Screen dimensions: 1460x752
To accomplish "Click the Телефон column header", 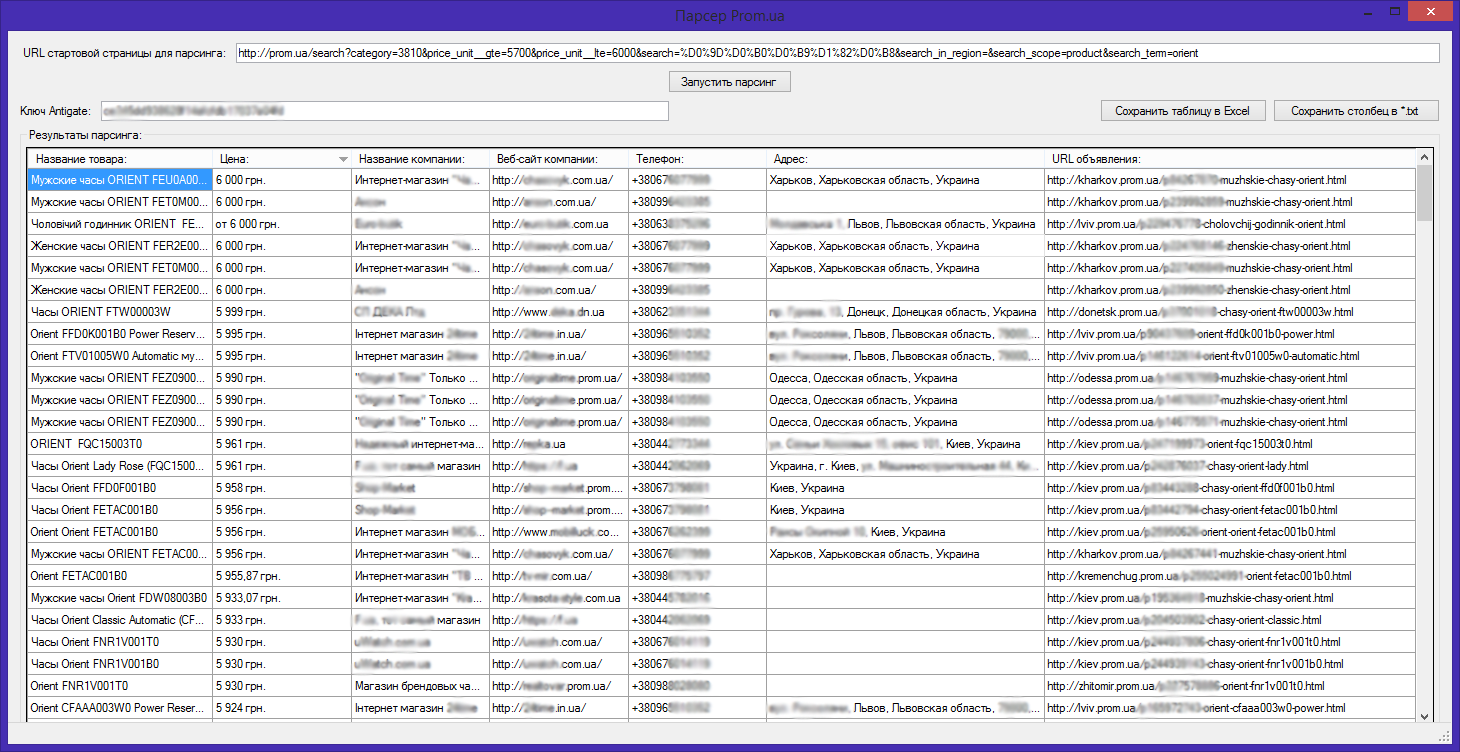I will pos(698,159).
